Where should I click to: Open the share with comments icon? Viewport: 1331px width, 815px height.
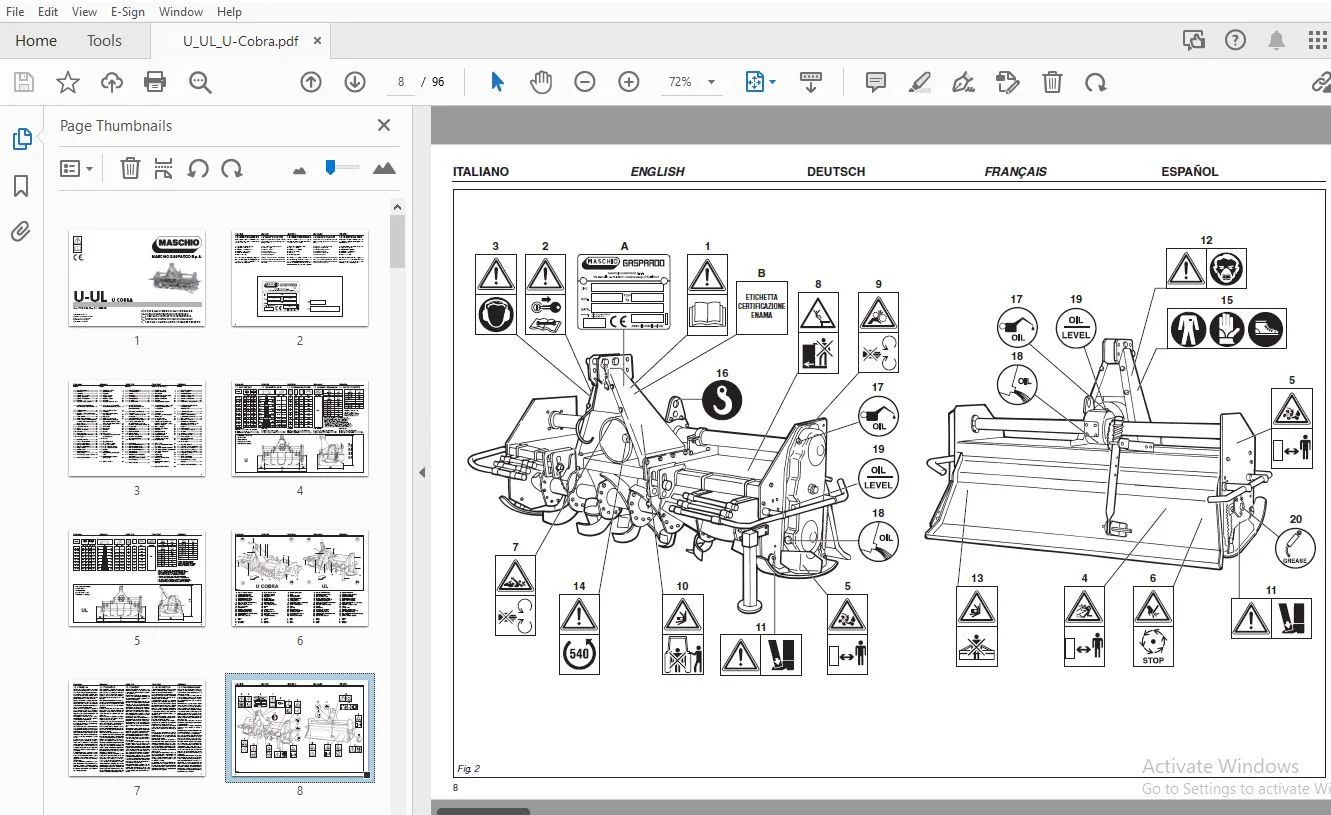(1193, 41)
